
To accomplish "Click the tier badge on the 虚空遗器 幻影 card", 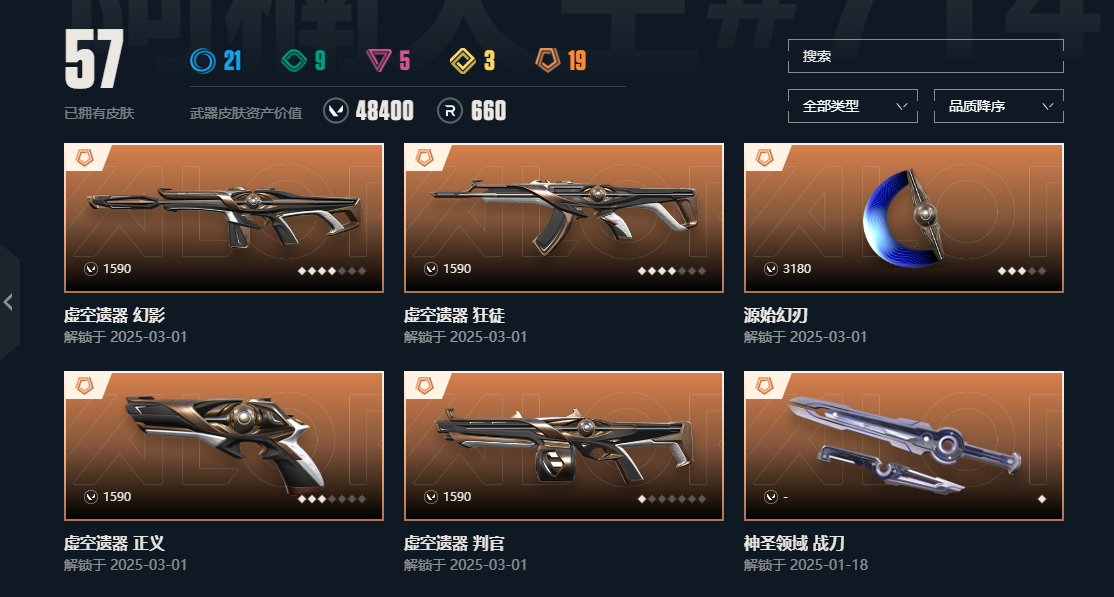I will [85, 158].
